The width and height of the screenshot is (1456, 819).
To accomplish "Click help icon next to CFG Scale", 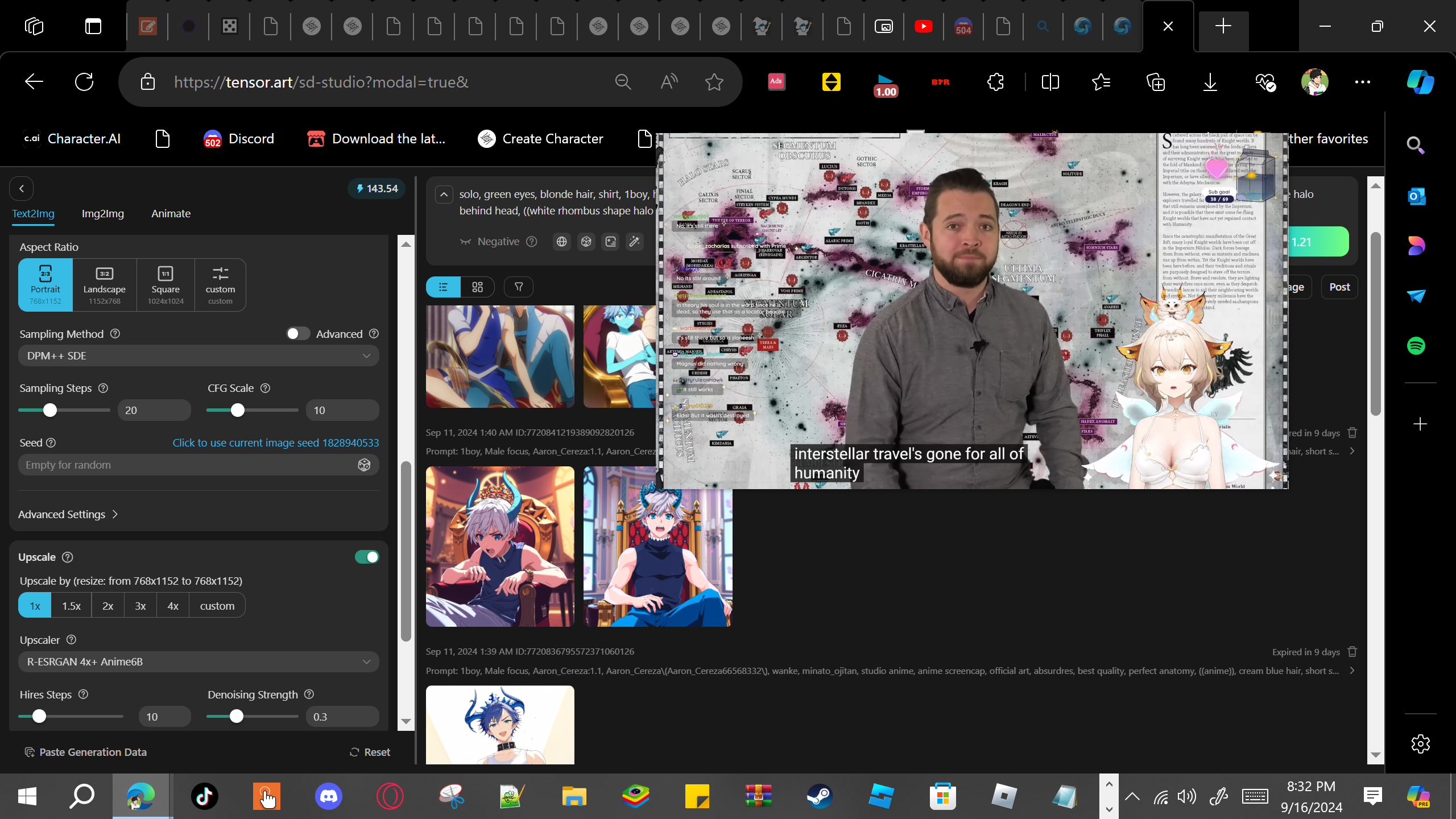I will 265,388.
